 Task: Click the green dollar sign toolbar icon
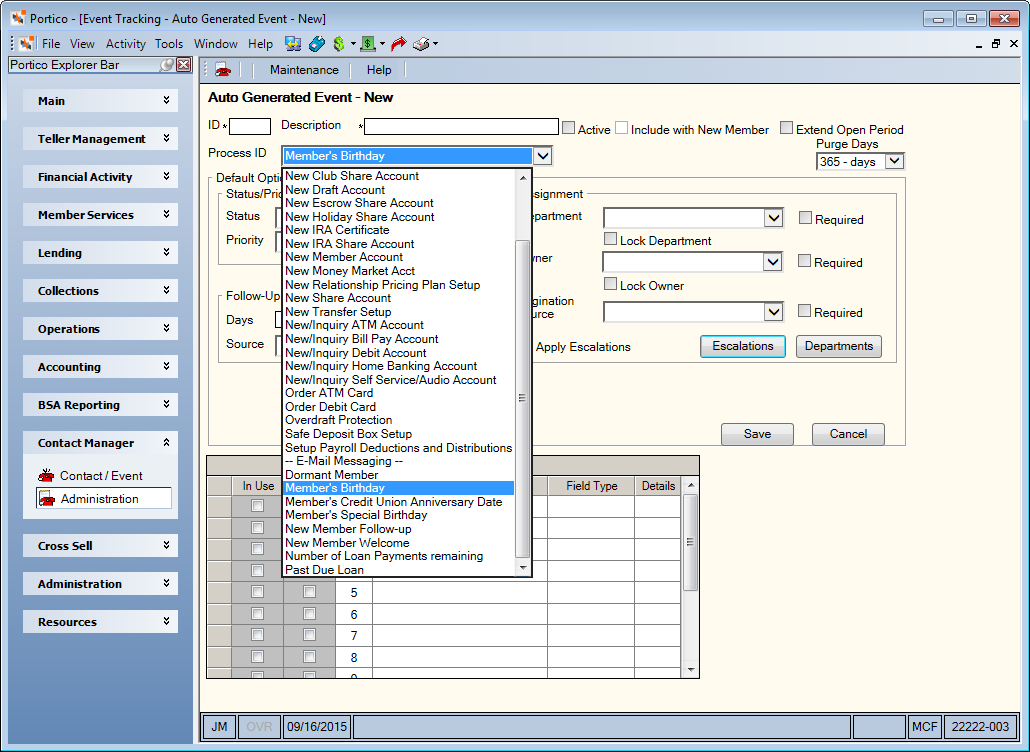click(339, 44)
